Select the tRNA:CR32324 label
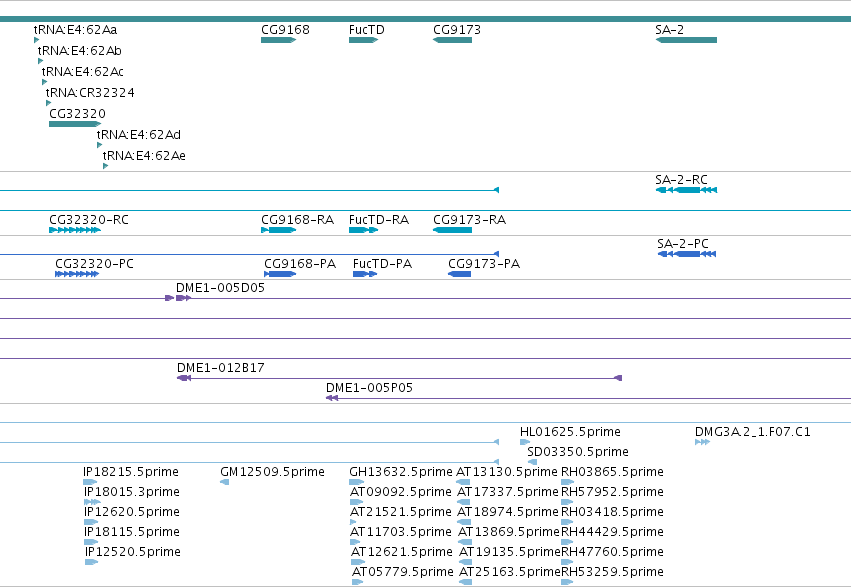Image resolution: width=851 pixels, height=587 pixels. [90, 93]
